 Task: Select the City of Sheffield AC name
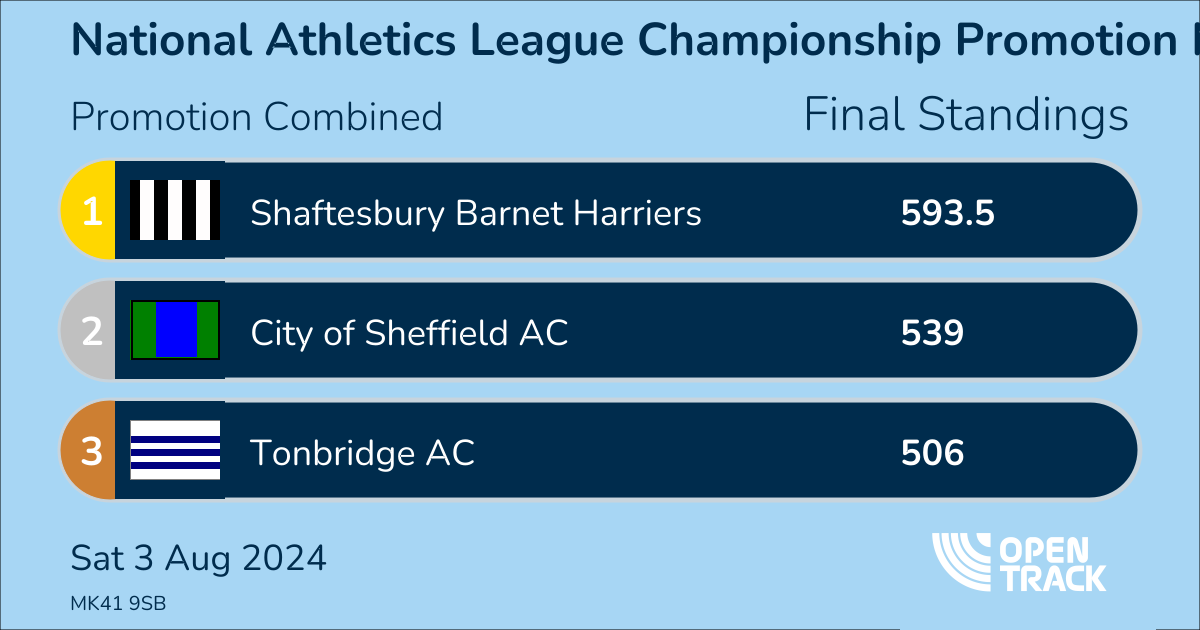point(409,332)
